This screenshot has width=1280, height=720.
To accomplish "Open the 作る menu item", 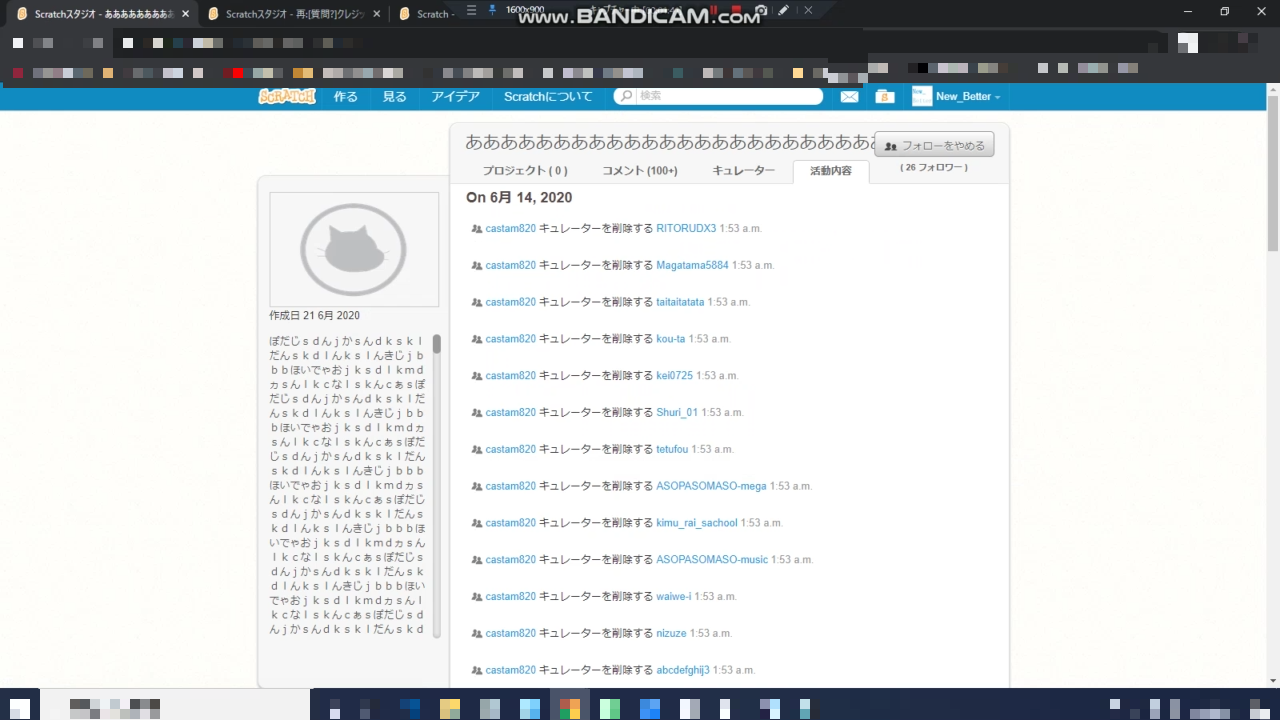I will click(x=345, y=97).
